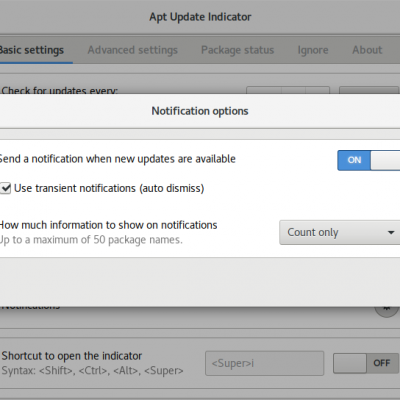
Task: Click the <Super>i shortcut input field
Action: tap(264, 363)
